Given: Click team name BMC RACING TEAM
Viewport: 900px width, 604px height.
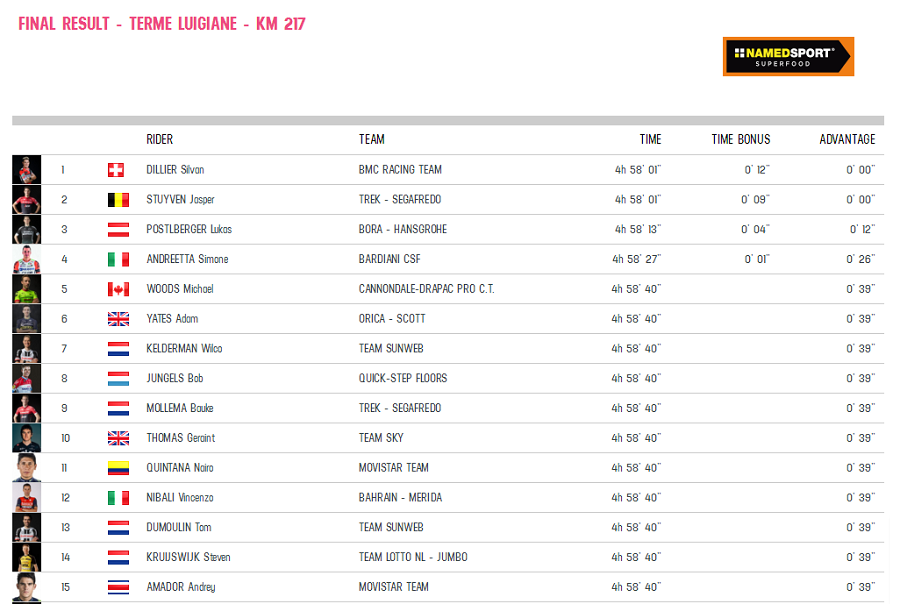Looking at the screenshot, I should tap(400, 170).
